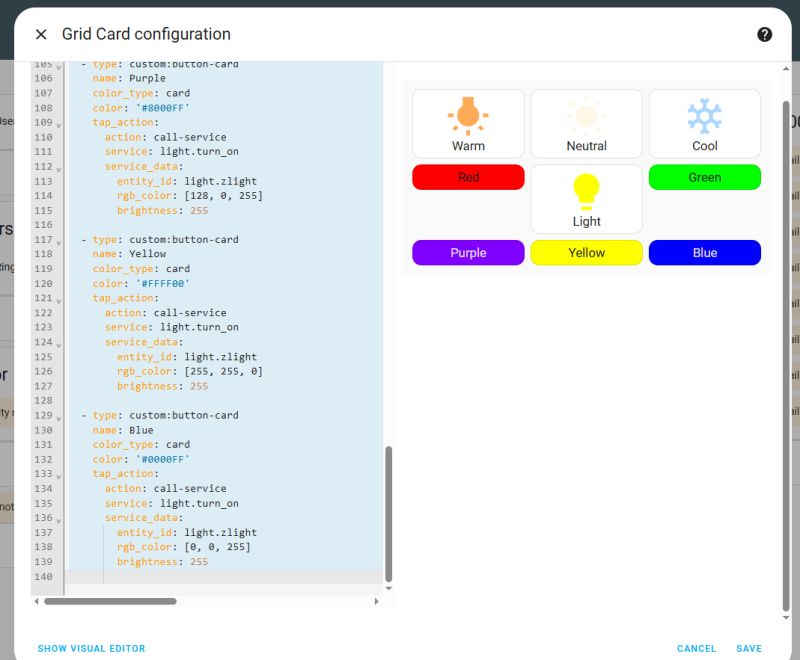Tap the Cool snowflake button card
The image size is (800, 660).
pos(705,123)
